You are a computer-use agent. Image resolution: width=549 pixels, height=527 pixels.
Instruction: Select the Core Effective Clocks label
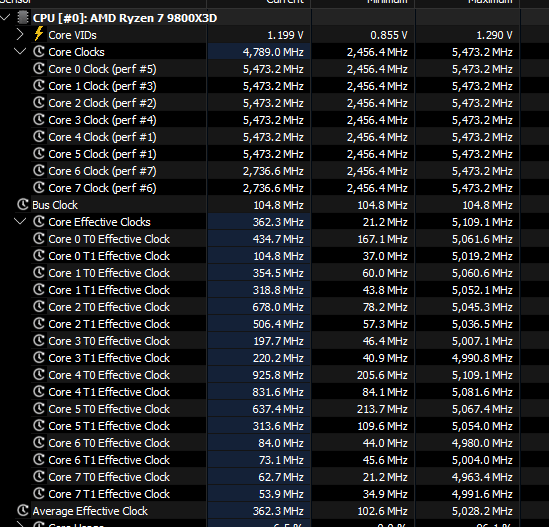click(x=99, y=222)
